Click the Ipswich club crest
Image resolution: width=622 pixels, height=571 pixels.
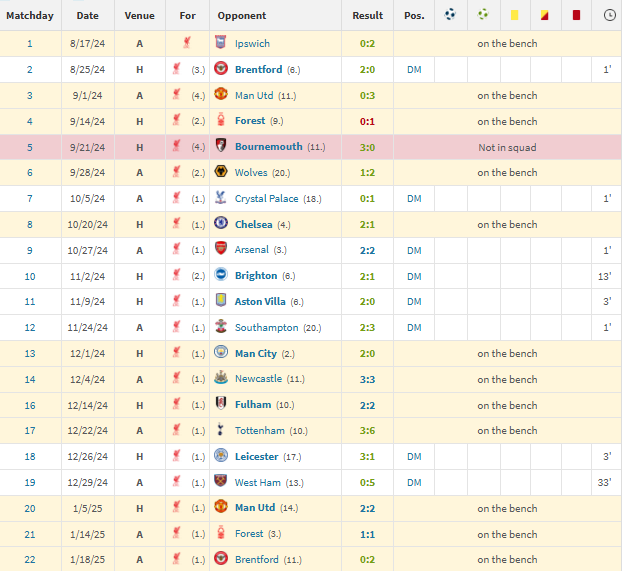click(x=221, y=42)
